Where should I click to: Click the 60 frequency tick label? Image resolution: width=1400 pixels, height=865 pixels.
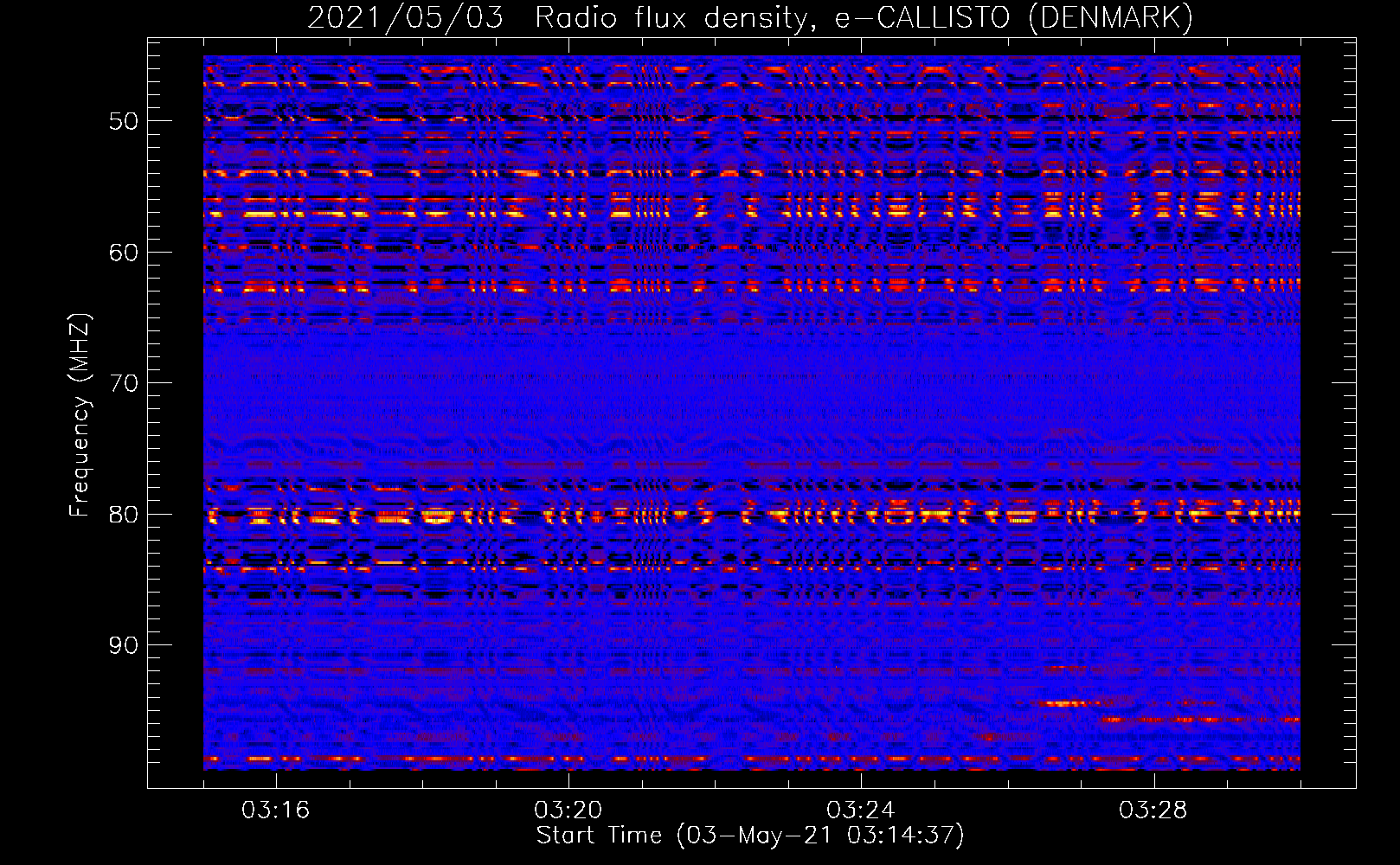click(124, 253)
